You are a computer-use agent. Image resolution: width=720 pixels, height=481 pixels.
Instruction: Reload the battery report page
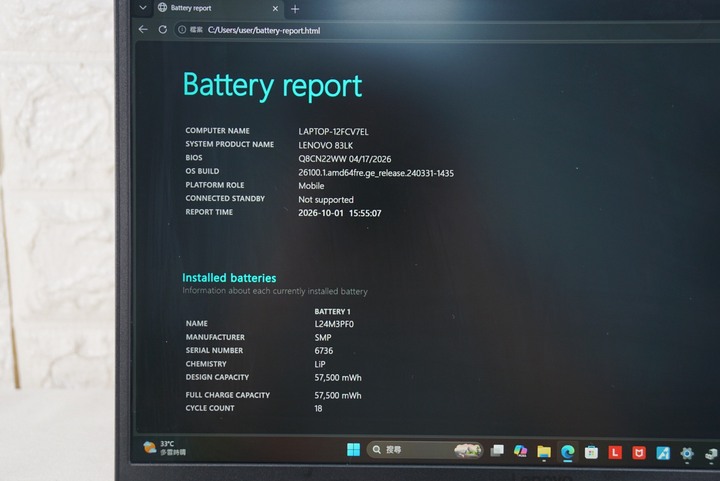click(x=163, y=29)
